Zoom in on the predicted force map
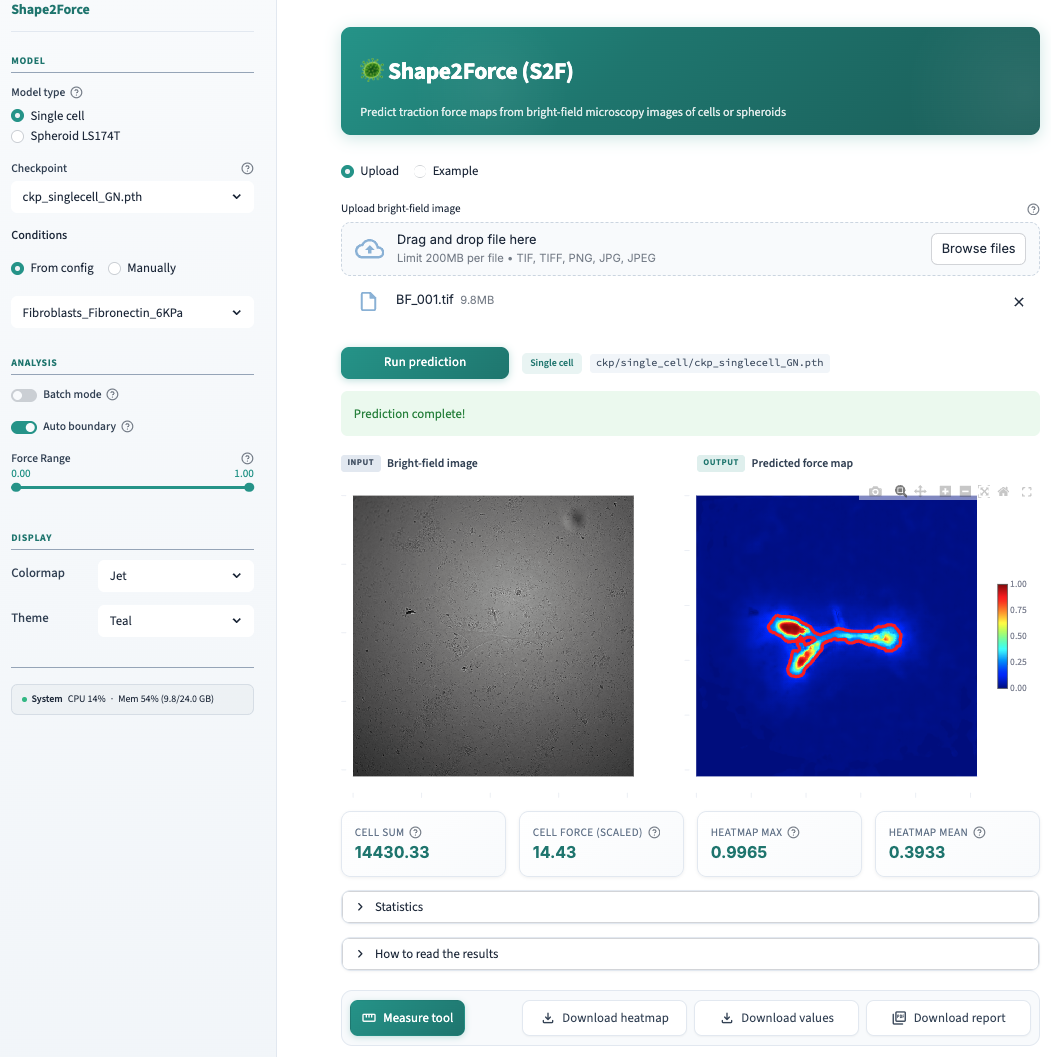The width and height of the screenshot is (1051, 1057). click(x=944, y=491)
